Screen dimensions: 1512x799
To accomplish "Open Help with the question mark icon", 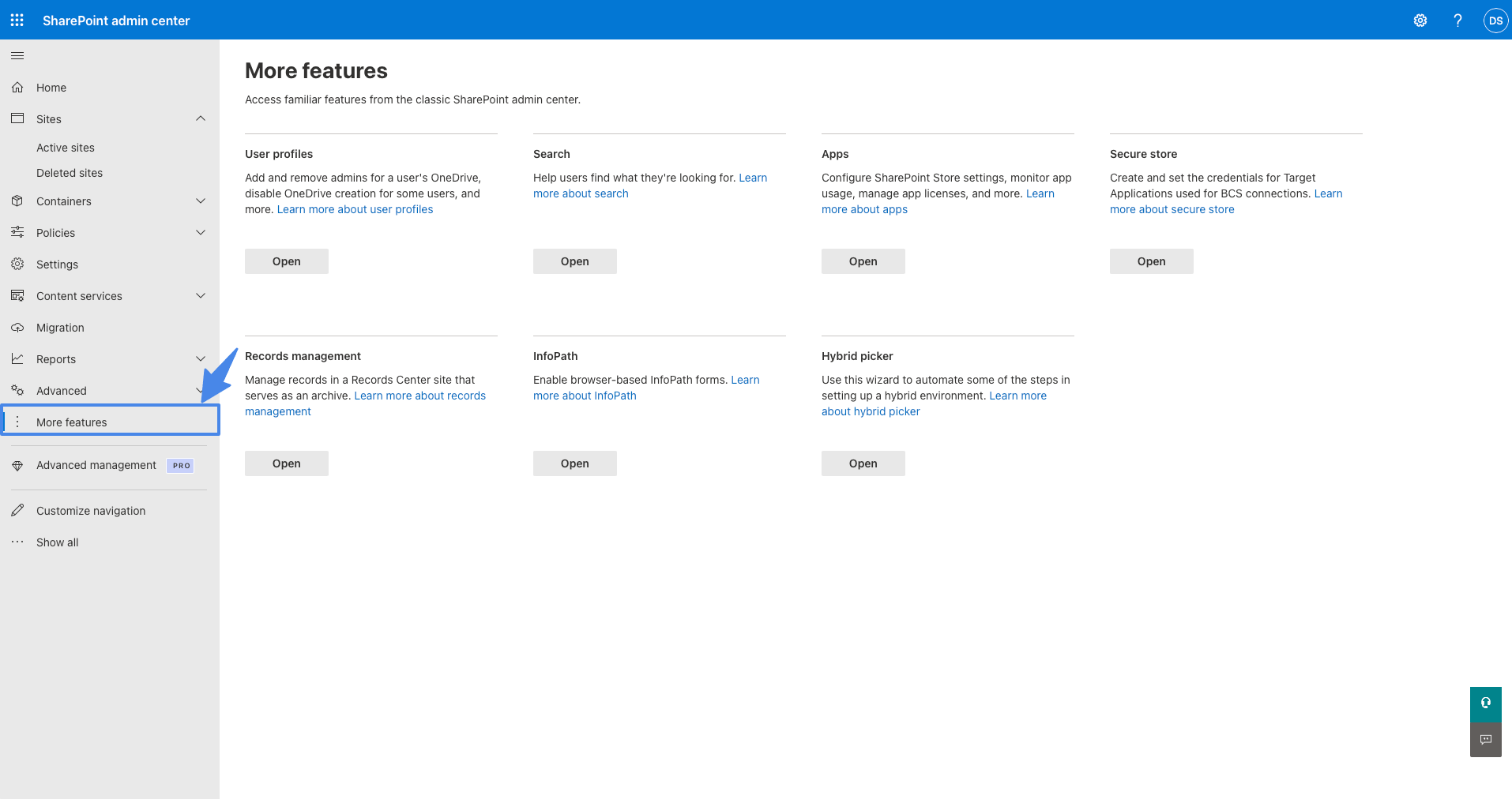I will (1457, 20).
